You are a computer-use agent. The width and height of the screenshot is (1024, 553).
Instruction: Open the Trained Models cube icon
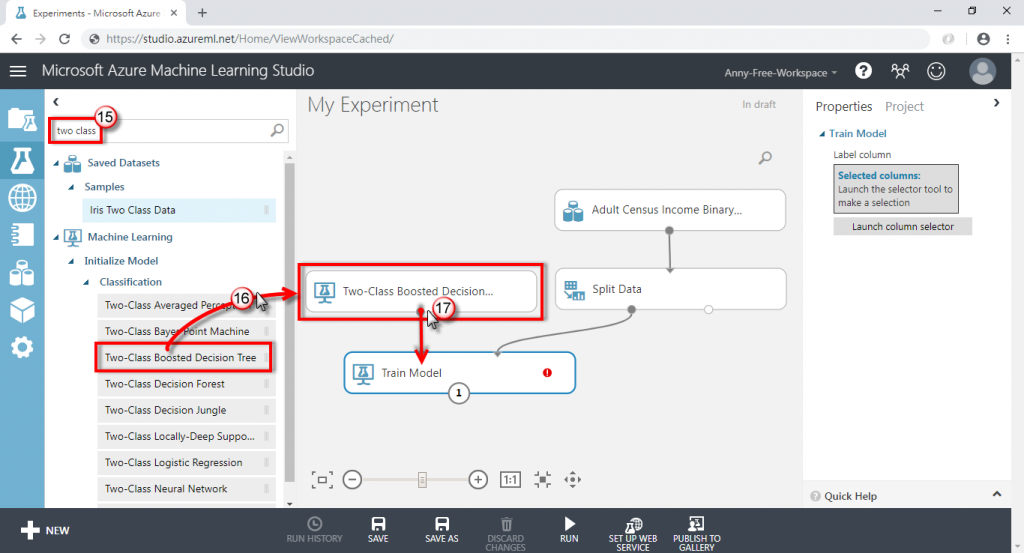[x=22, y=310]
